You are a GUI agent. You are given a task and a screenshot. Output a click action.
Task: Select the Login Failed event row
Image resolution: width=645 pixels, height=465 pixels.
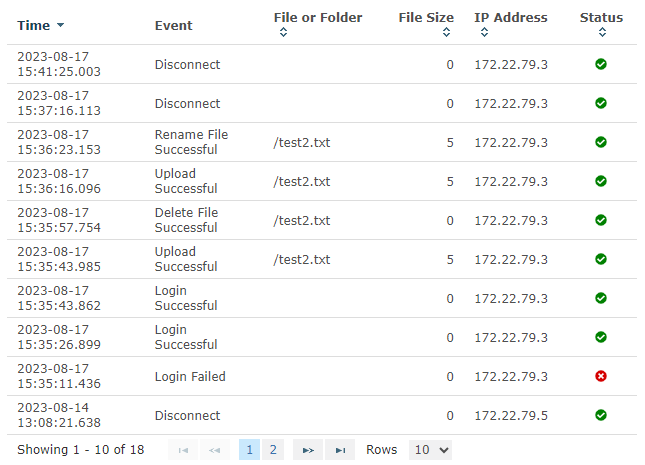pyautogui.click(x=322, y=376)
